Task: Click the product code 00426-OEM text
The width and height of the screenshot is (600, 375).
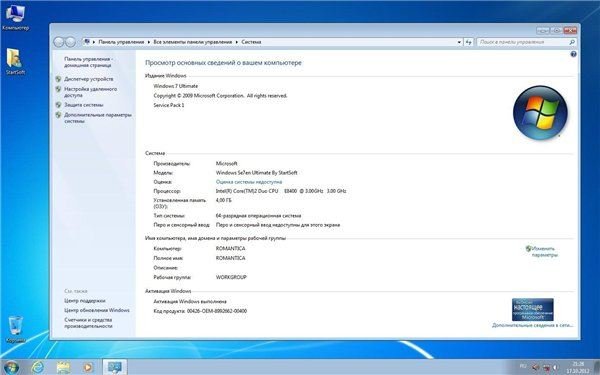Action: point(200,311)
